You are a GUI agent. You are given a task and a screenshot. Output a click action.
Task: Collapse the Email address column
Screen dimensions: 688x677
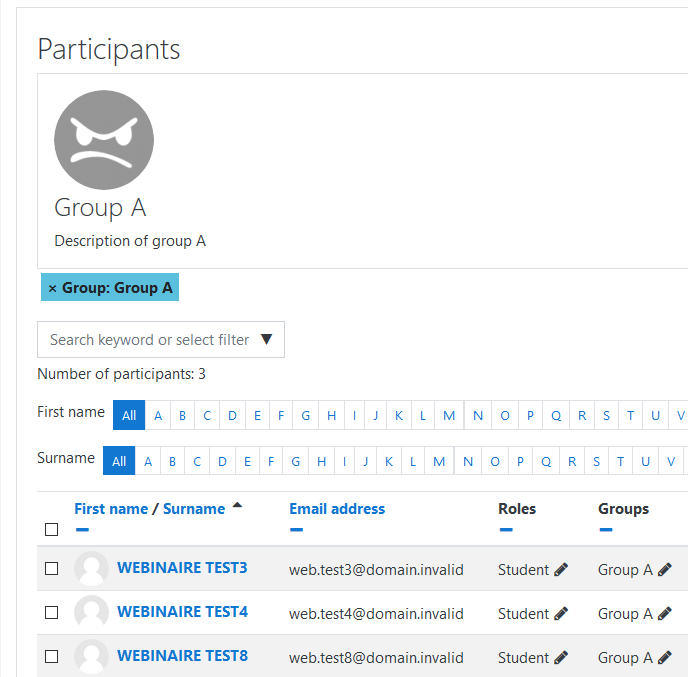297,530
